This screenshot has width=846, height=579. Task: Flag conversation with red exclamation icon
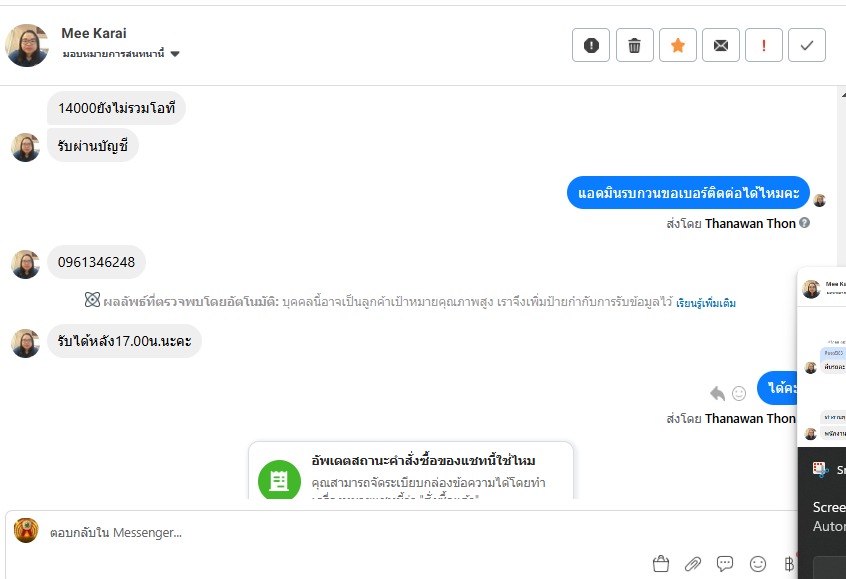pos(764,45)
